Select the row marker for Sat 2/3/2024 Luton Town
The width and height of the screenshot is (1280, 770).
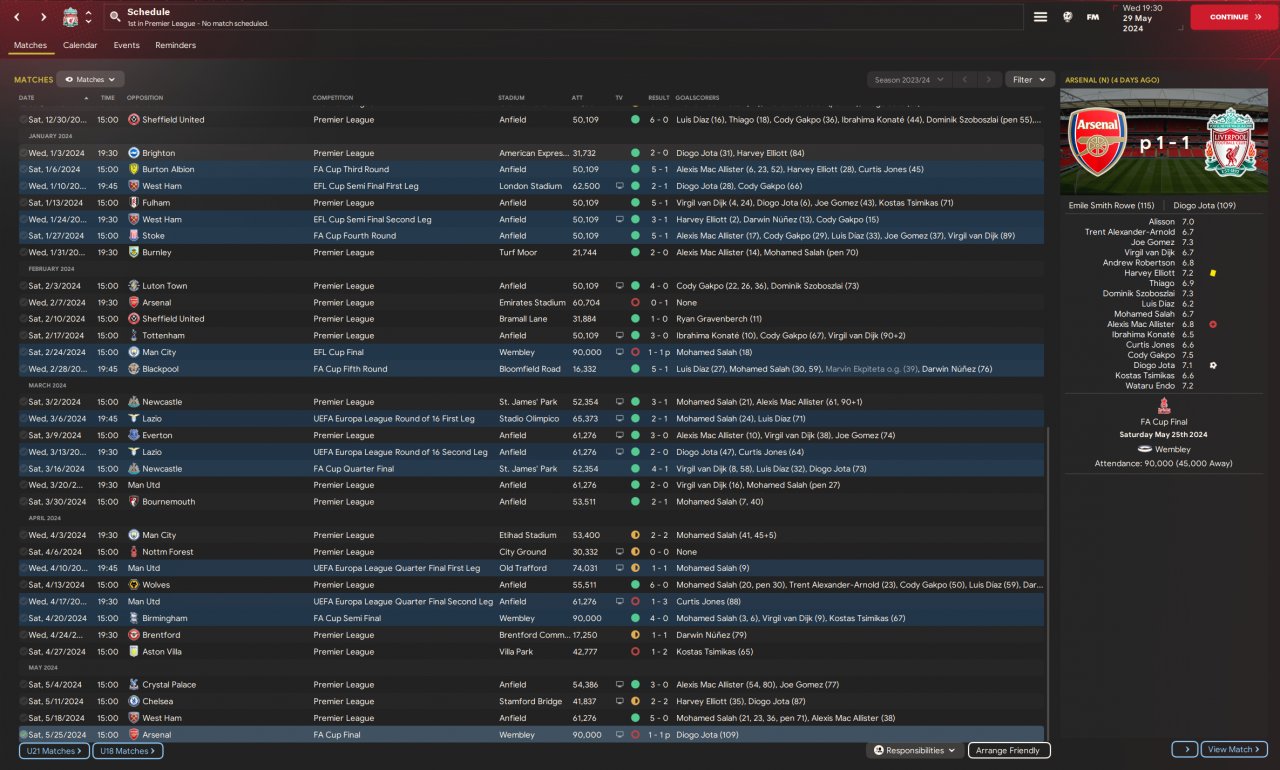pyautogui.click(x=23, y=286)
